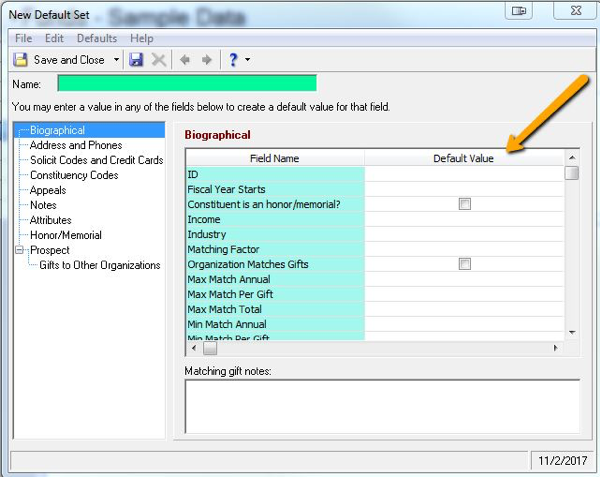Open the Help button dropdown arrow
The height and width of the screenshot is (477, 600).
tap(247, 60)
